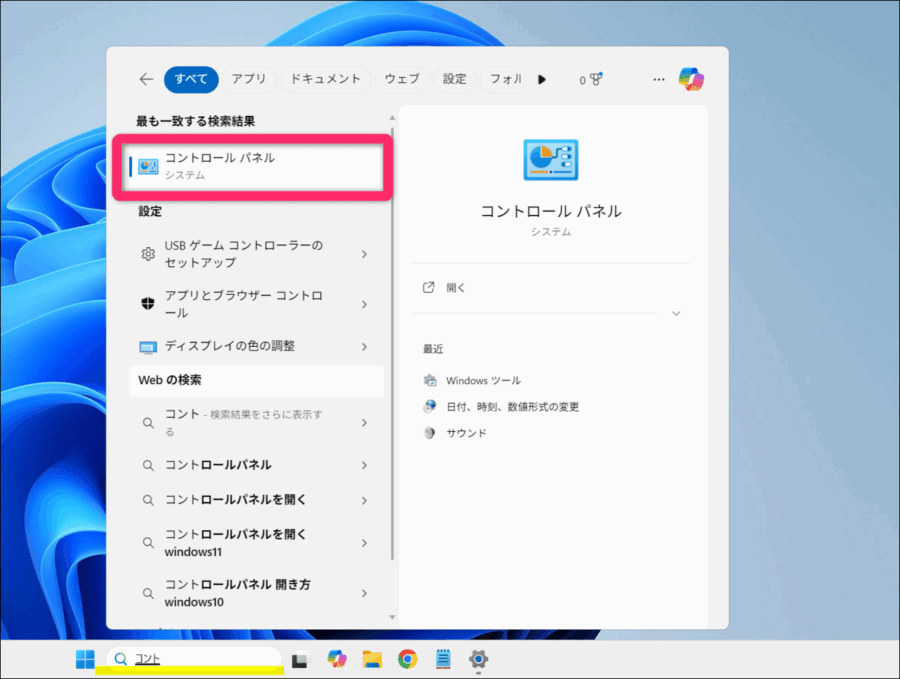This screenshot has width=900, height=679.
Task: Open the three-dot more options menu
Action: point(659,79)
